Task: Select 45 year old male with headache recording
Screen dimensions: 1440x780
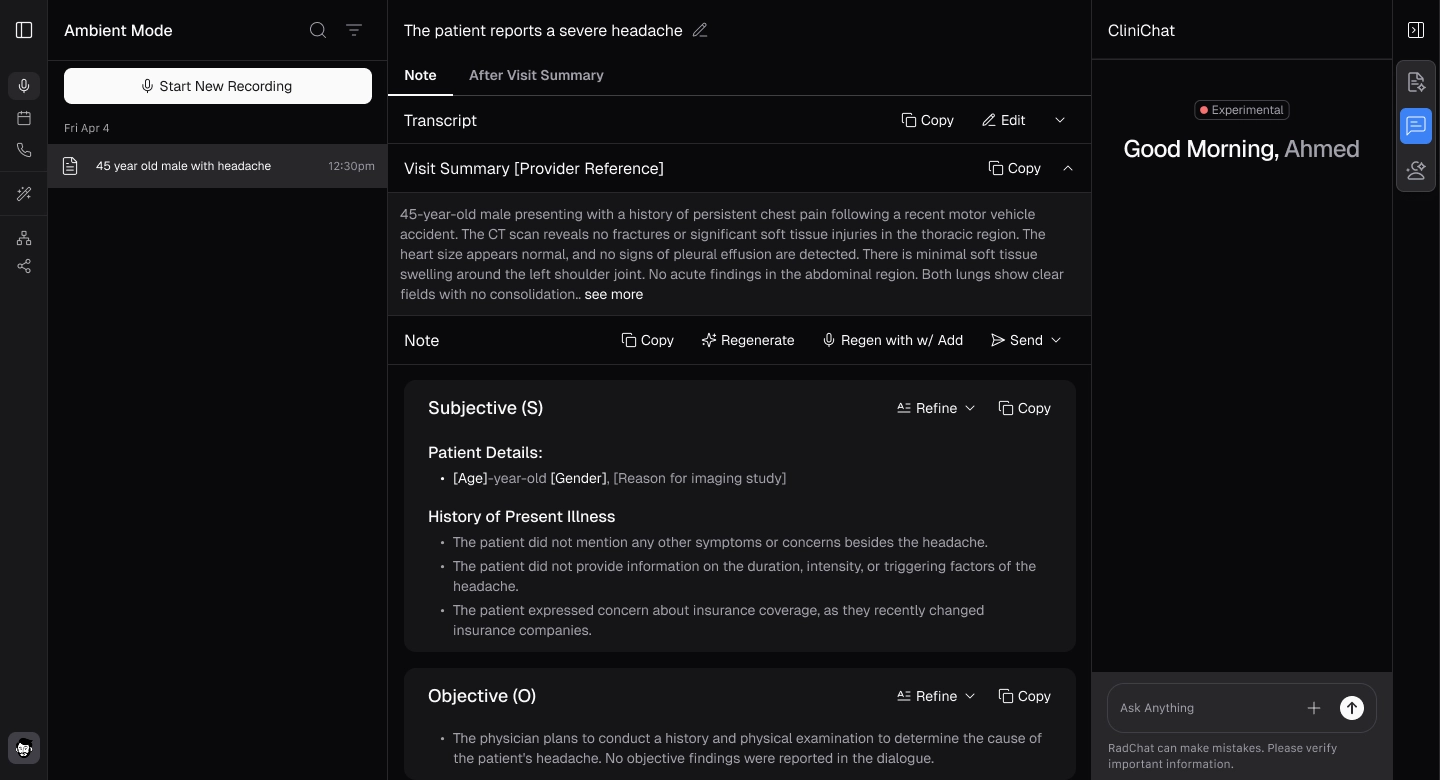Action: (218, 166)
